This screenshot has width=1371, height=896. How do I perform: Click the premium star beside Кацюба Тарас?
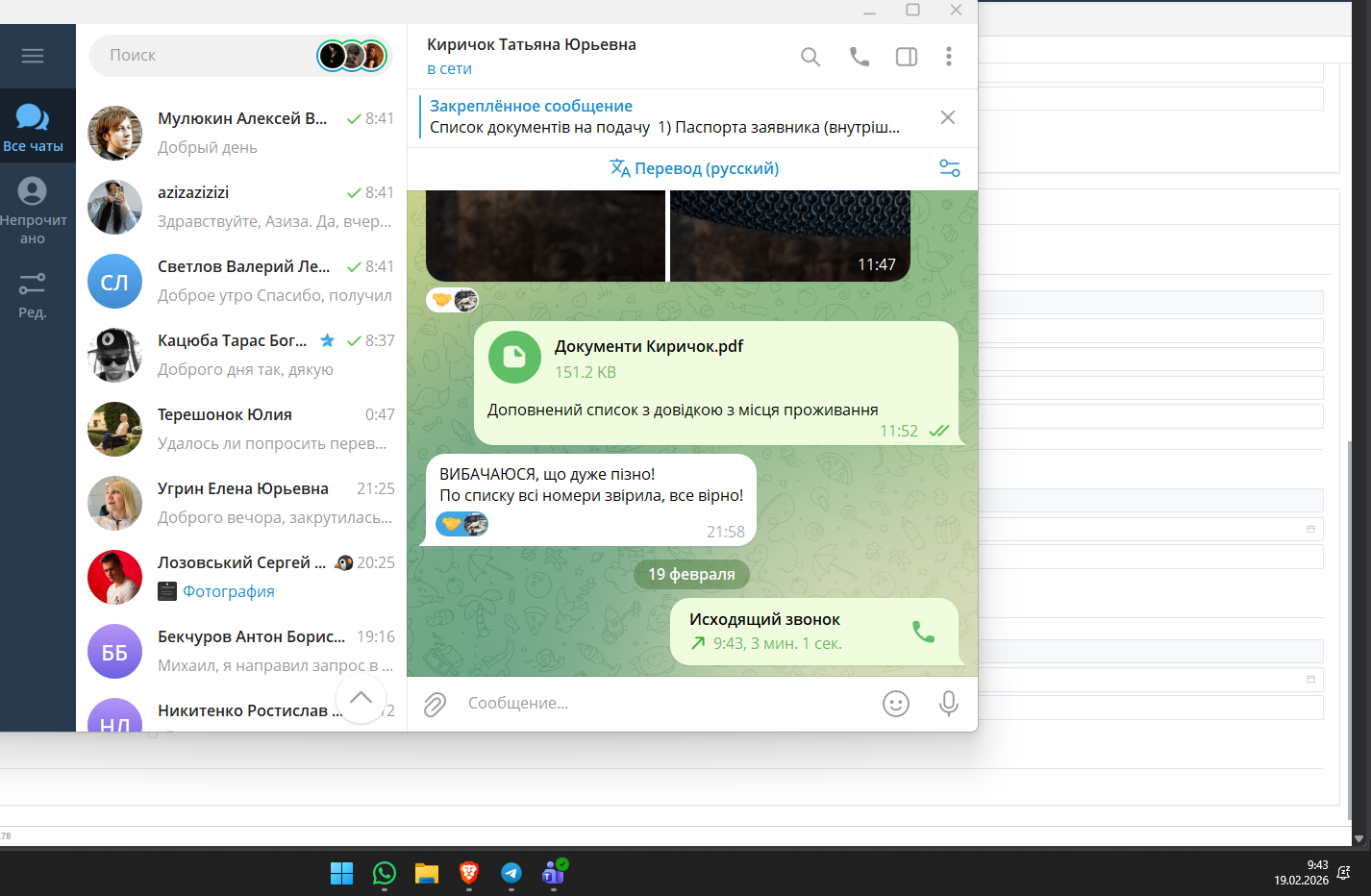(x=327, y=340)
